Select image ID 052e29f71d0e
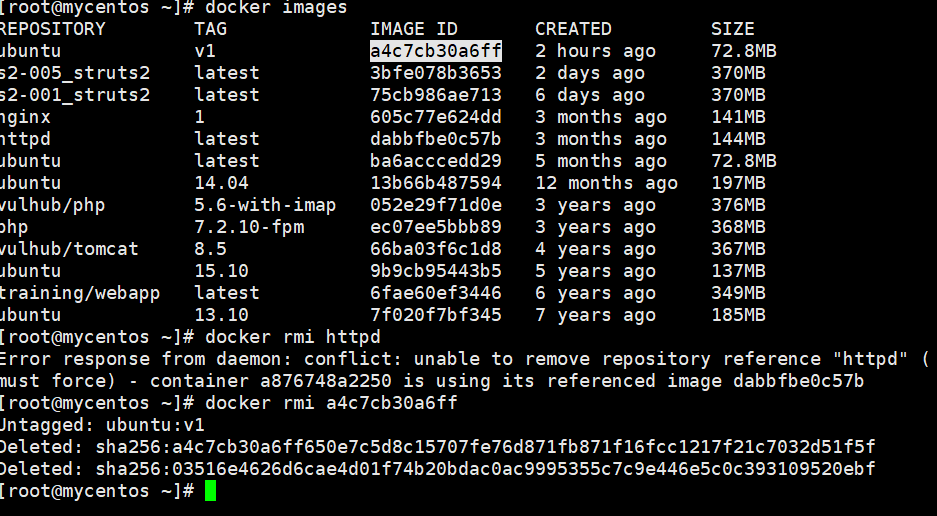This screenshot has width=937, height=516. click(x=436, y=205)
